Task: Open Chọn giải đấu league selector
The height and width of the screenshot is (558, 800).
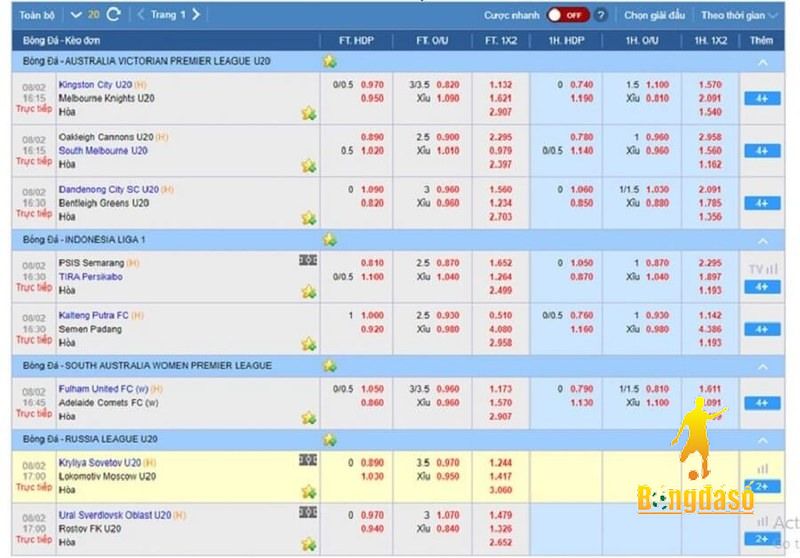Action: tap(657, 15)
